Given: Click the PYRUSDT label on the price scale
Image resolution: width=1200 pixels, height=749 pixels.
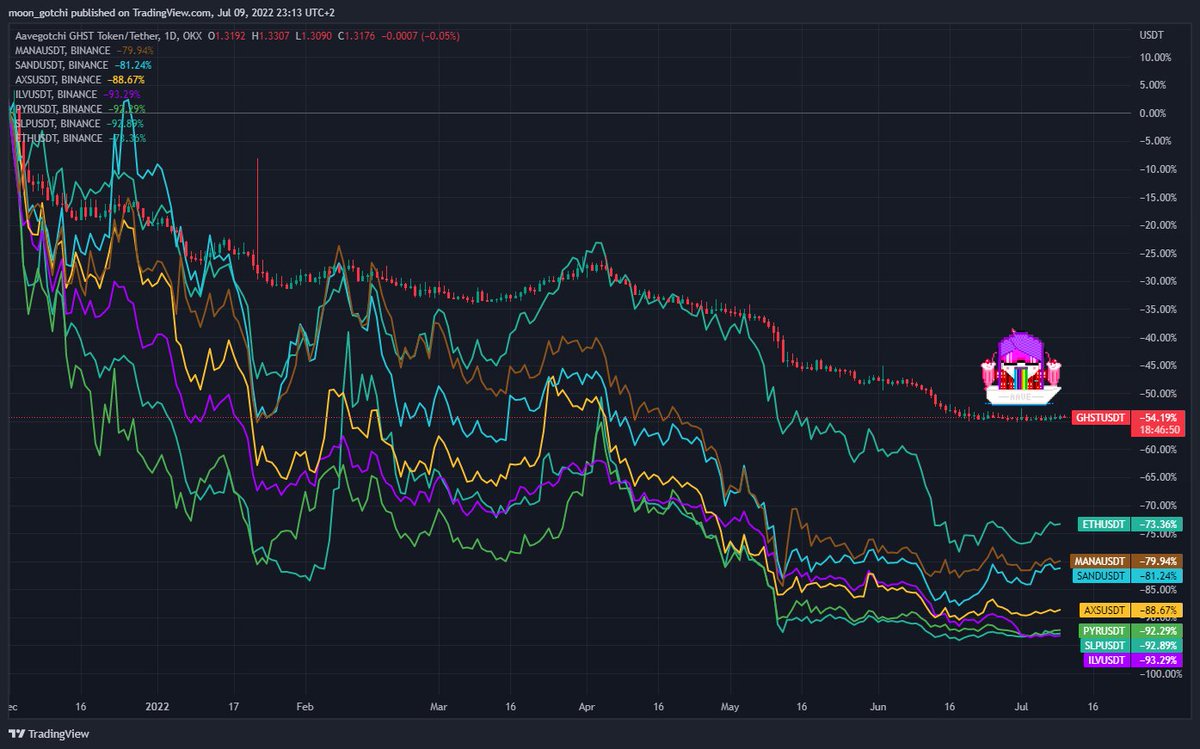Looking at the screenshot, I should [1104, 631].
